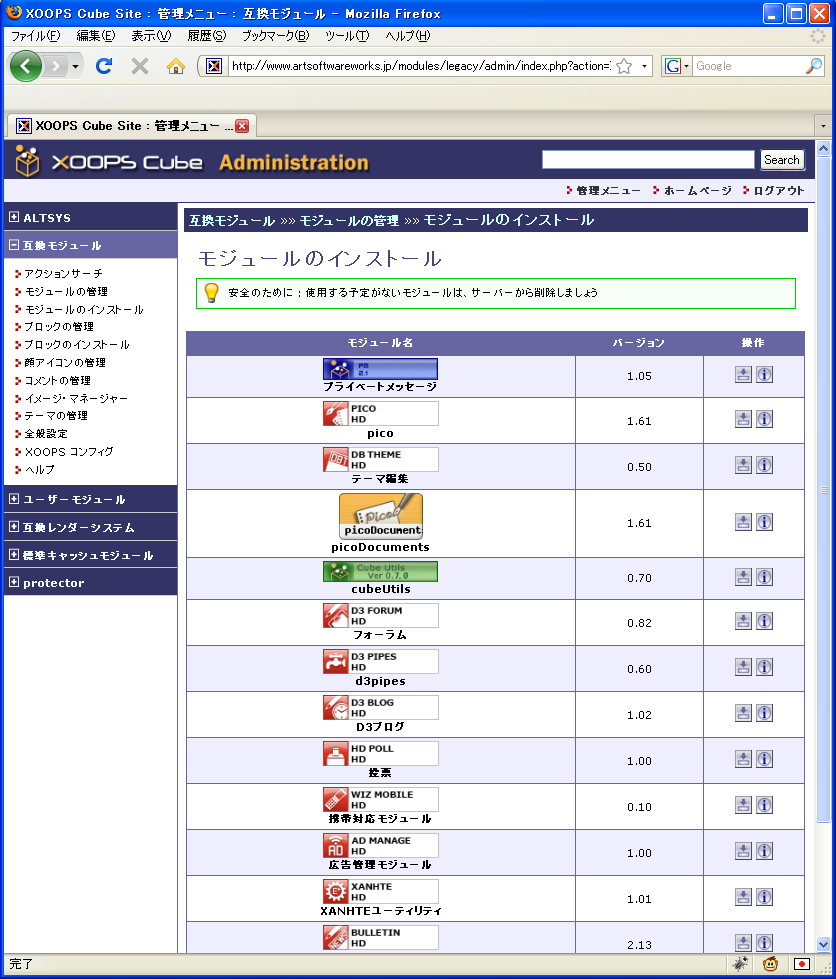Open the ツール(T) menu
836x979 pixels.
[346, 36]
